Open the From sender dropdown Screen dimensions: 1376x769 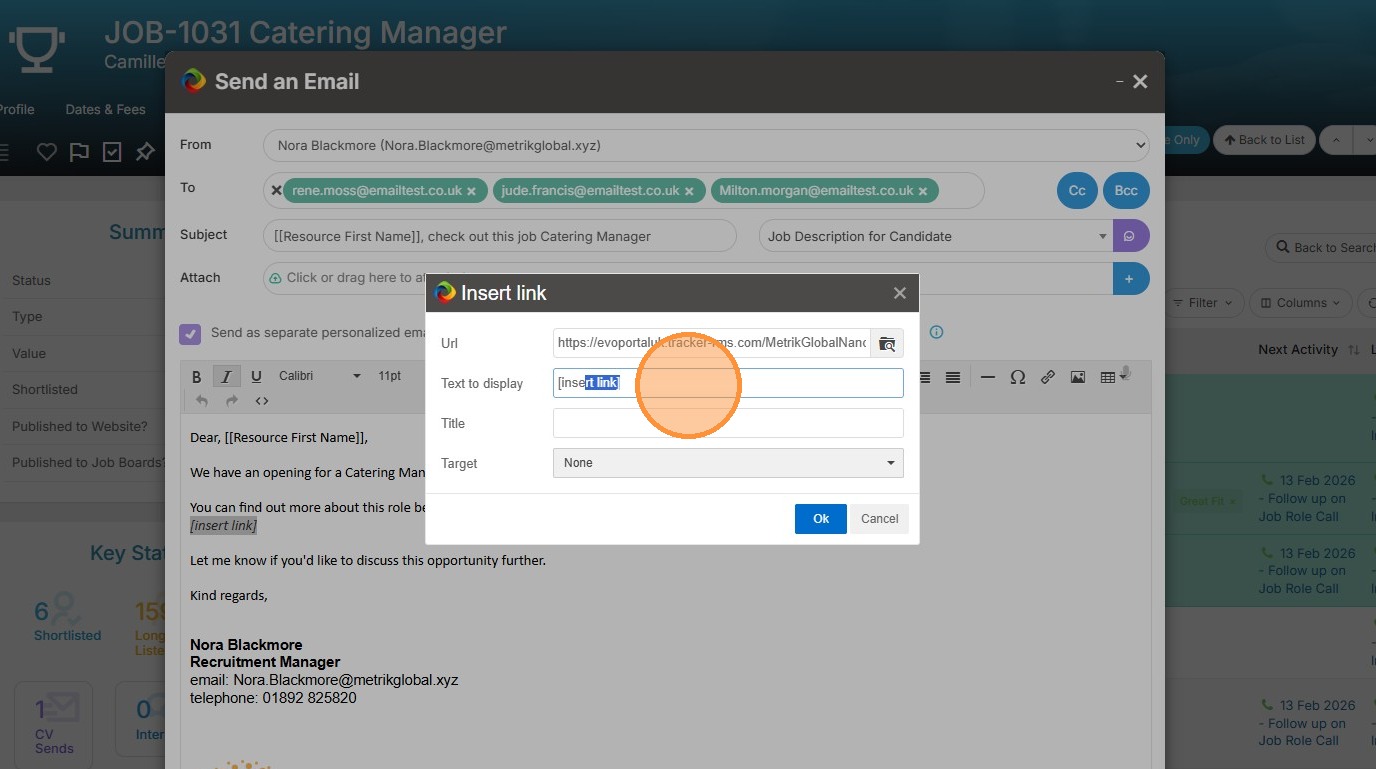(x=707, y=145)
